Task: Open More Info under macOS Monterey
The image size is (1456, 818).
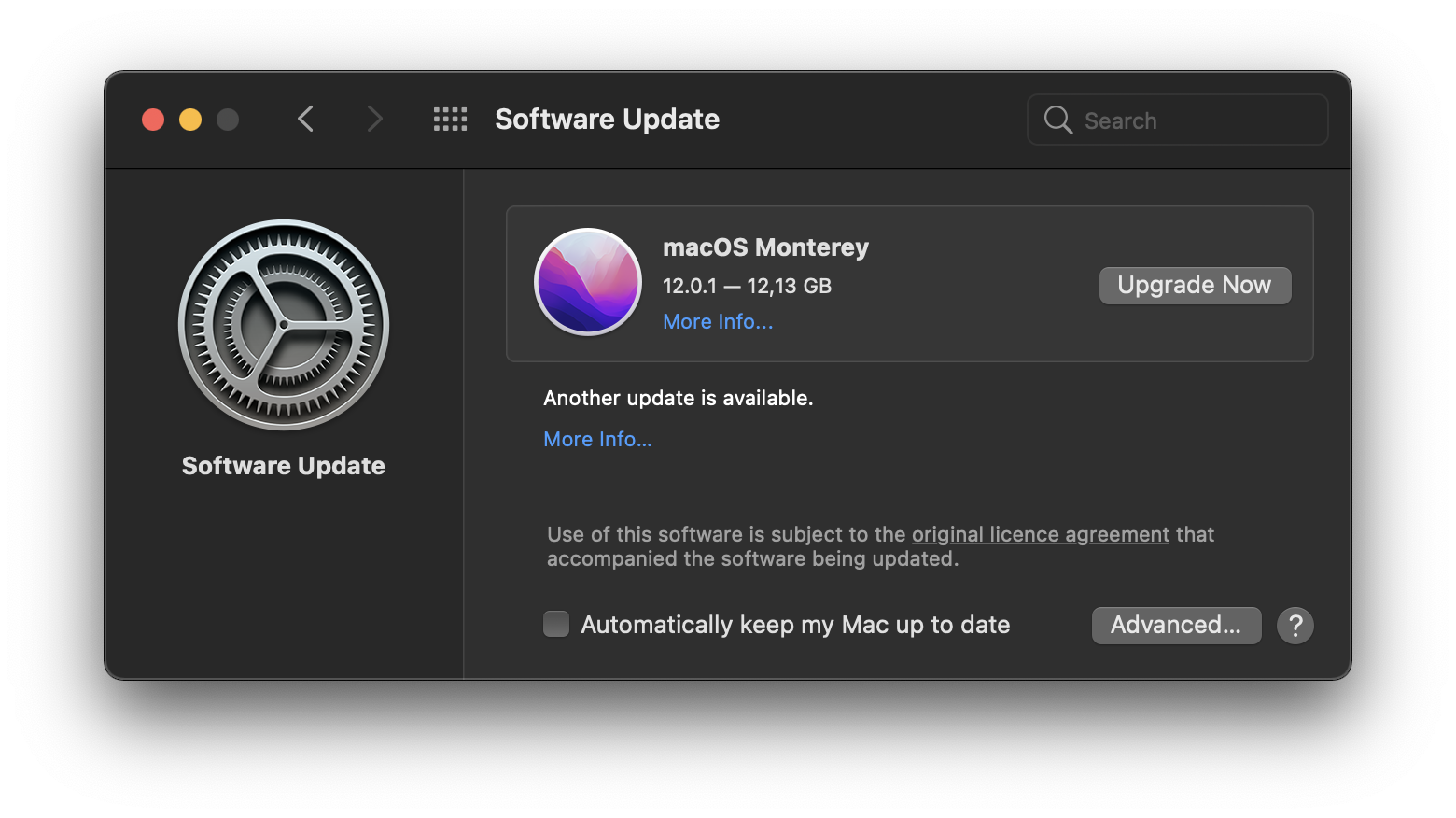Action: tap(718, 321)
